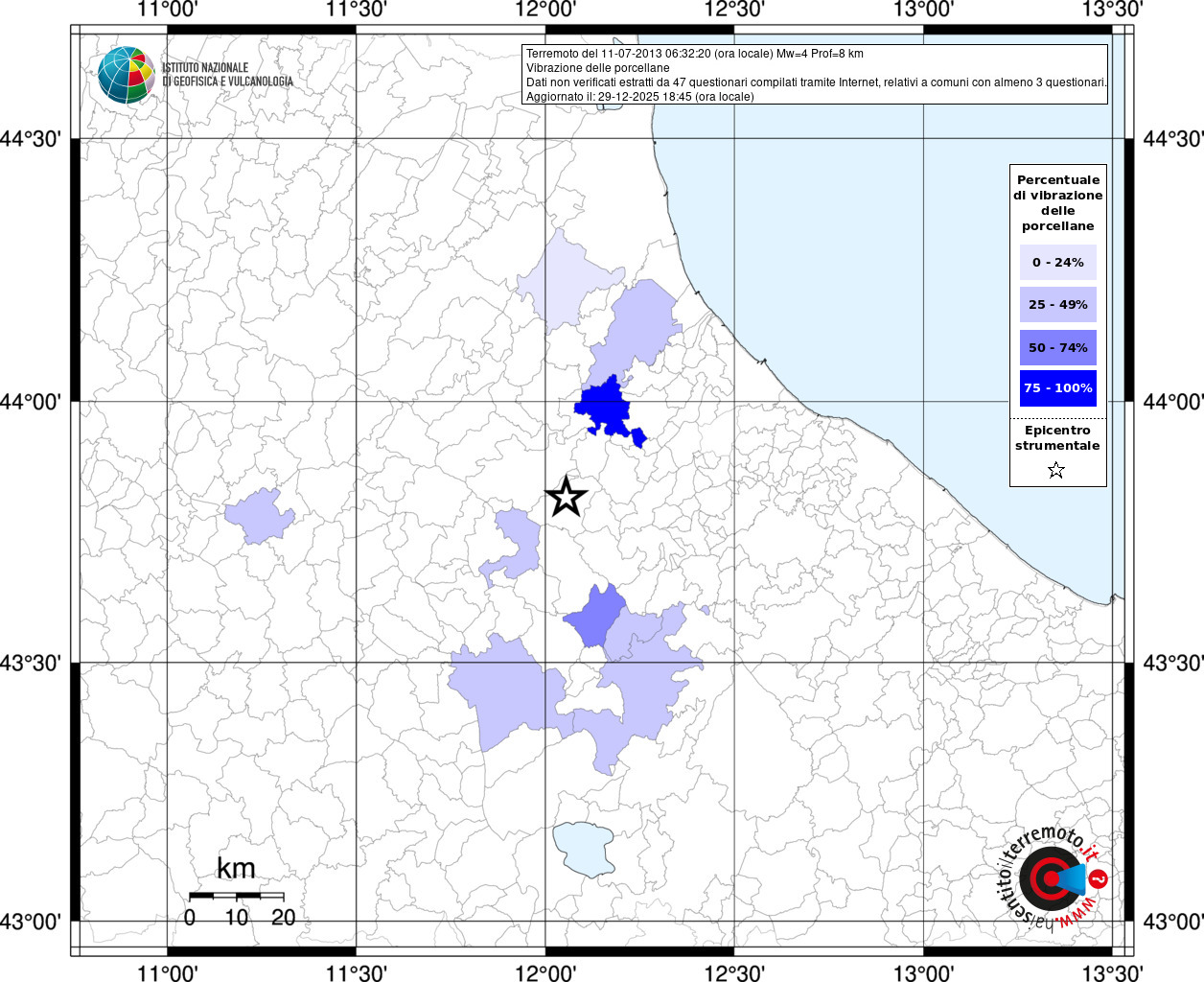Select the 25 - 49% legend swatch
The height and width of the screenshot is (982, 1204).
(x=1058, y=304)
